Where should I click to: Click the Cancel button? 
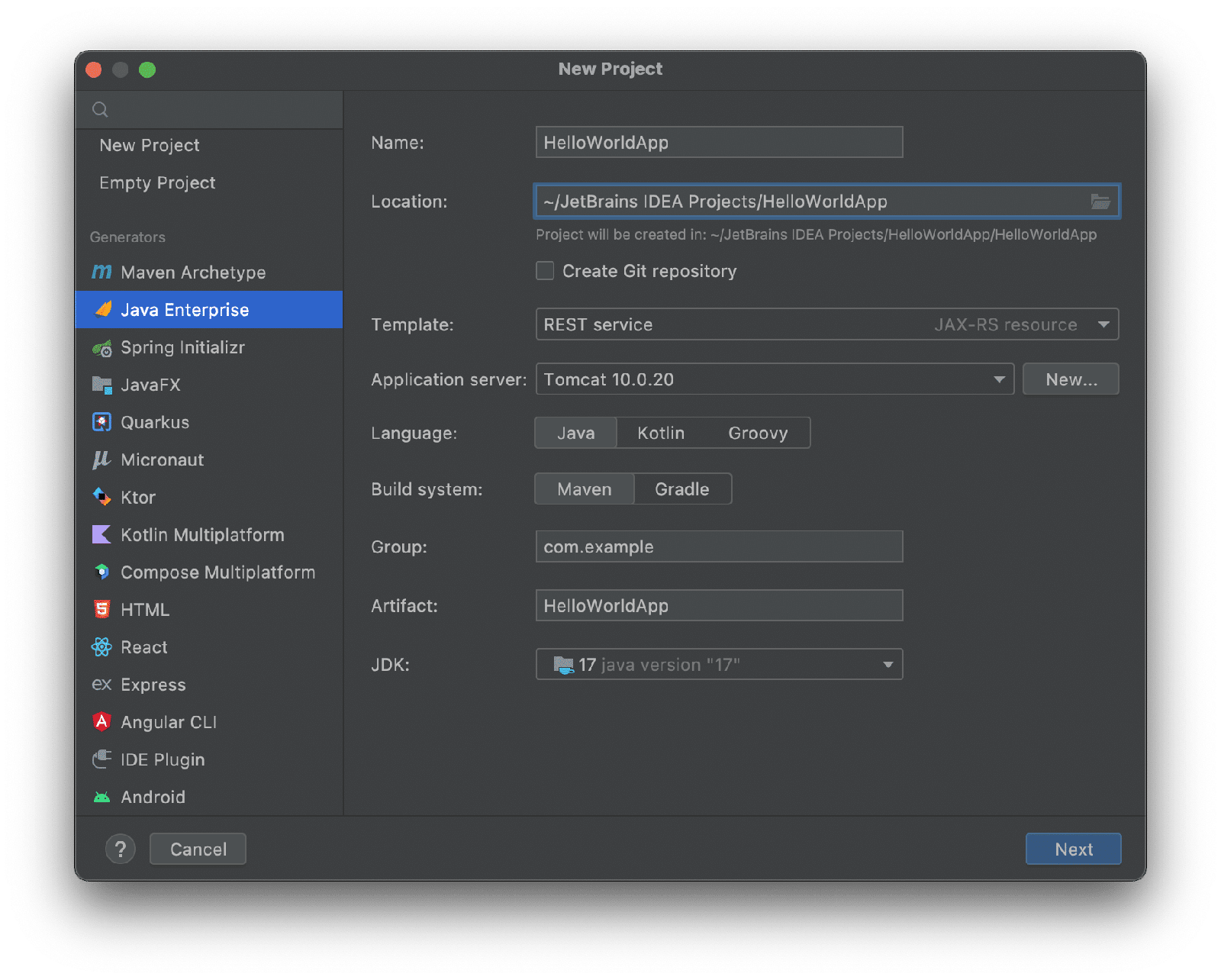tap(198, 849)
